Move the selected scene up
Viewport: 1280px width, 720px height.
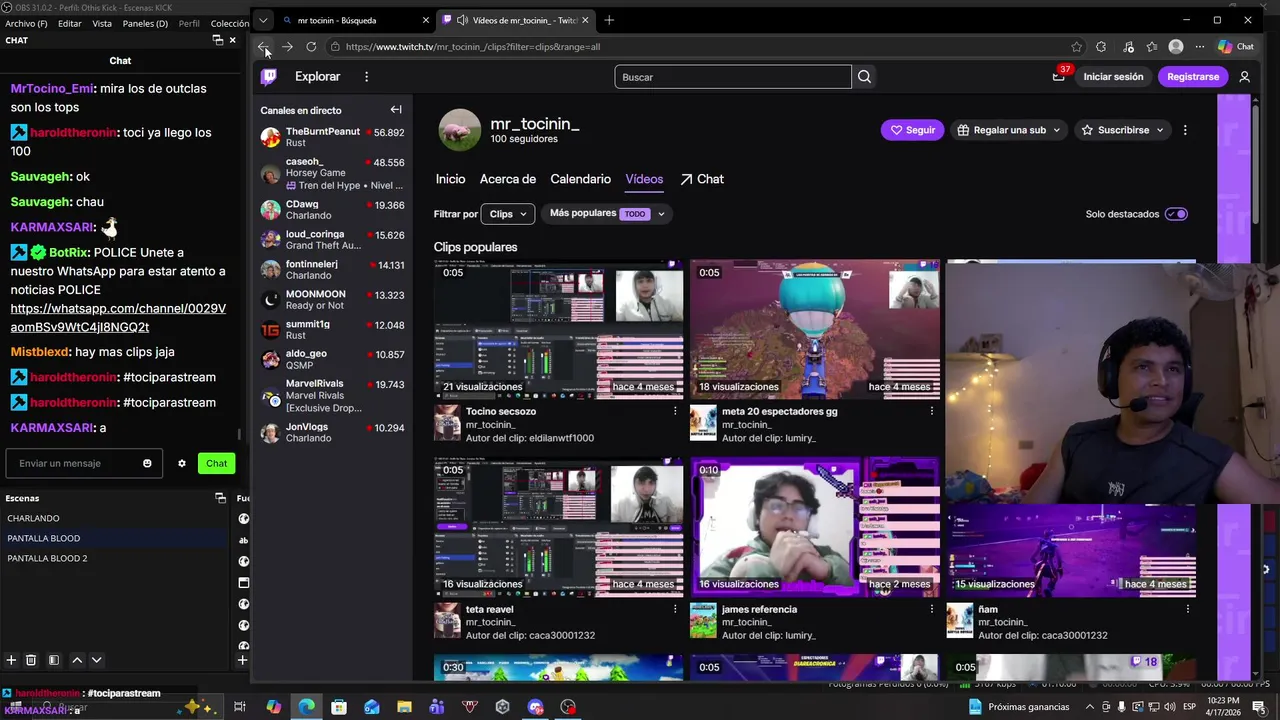coord(77,660)
